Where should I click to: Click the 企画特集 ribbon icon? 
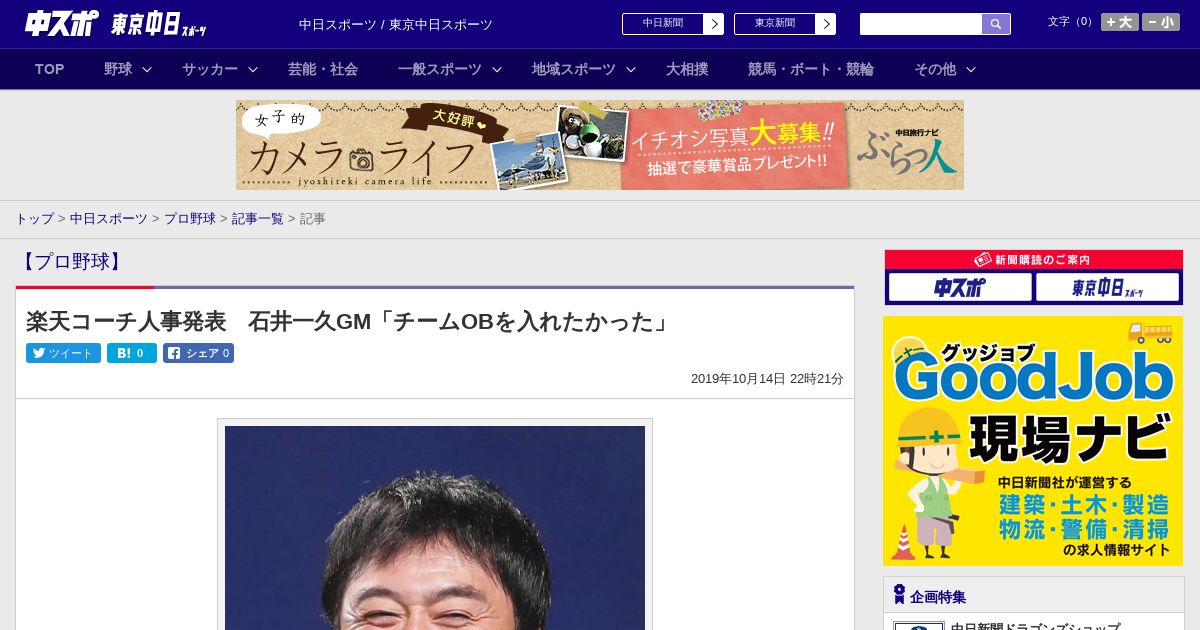click(899, 595)
